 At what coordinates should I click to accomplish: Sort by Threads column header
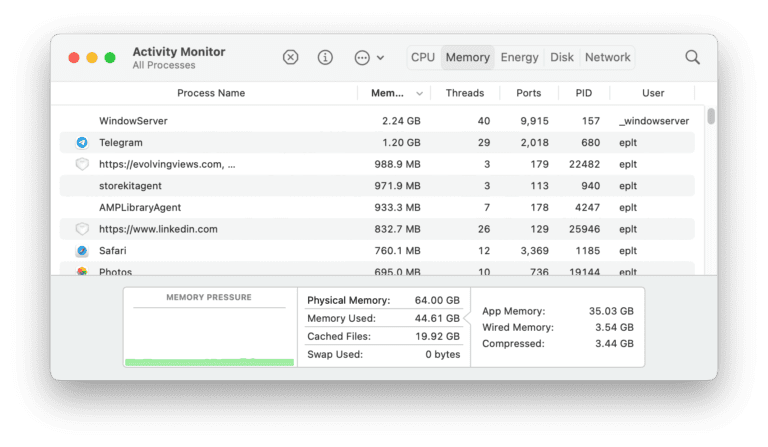coord(465,93)
